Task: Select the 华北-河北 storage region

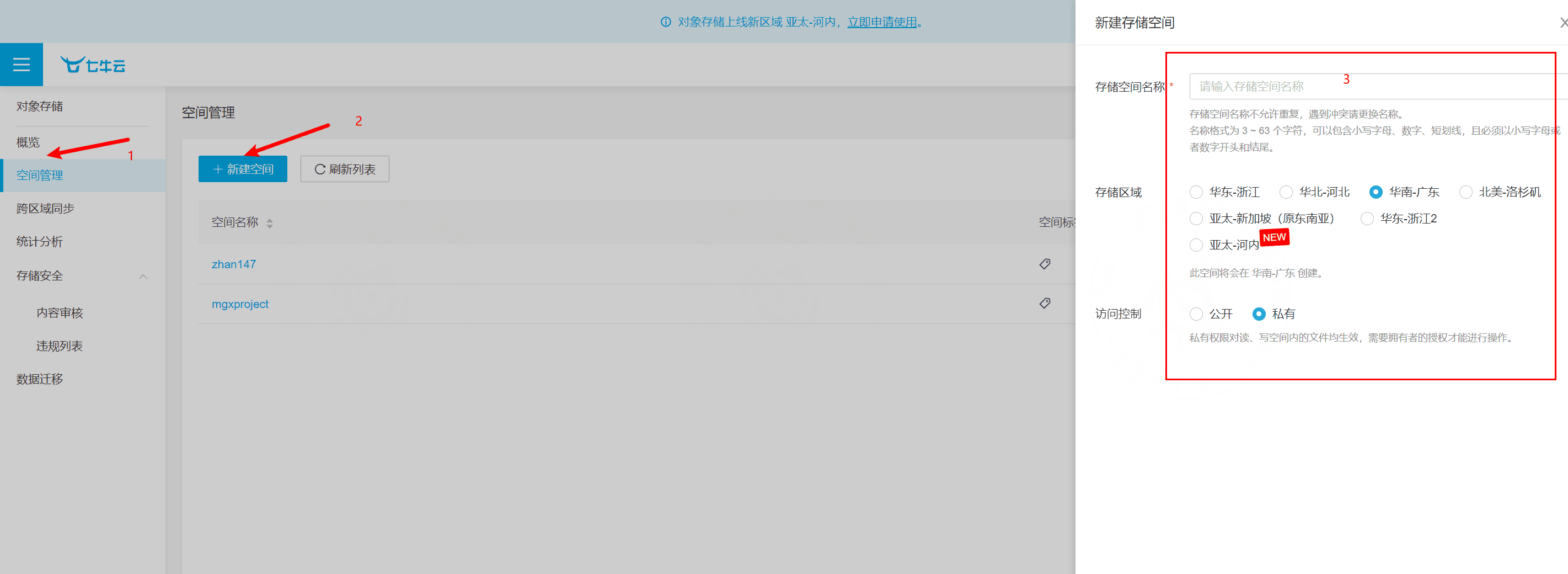Action: pyautogui.click(x=1286, y=193)
